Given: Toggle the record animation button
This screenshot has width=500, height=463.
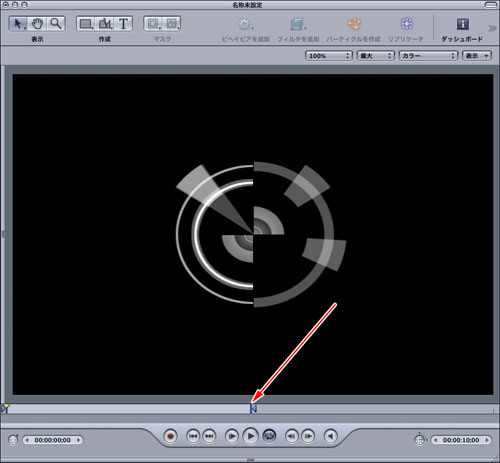Looking at the screenshot, I should (171, 436).
